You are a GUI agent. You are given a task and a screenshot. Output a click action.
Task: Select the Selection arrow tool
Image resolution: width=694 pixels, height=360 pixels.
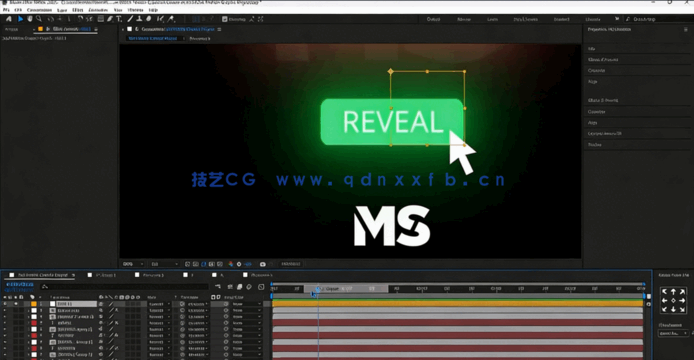point(20,19)
